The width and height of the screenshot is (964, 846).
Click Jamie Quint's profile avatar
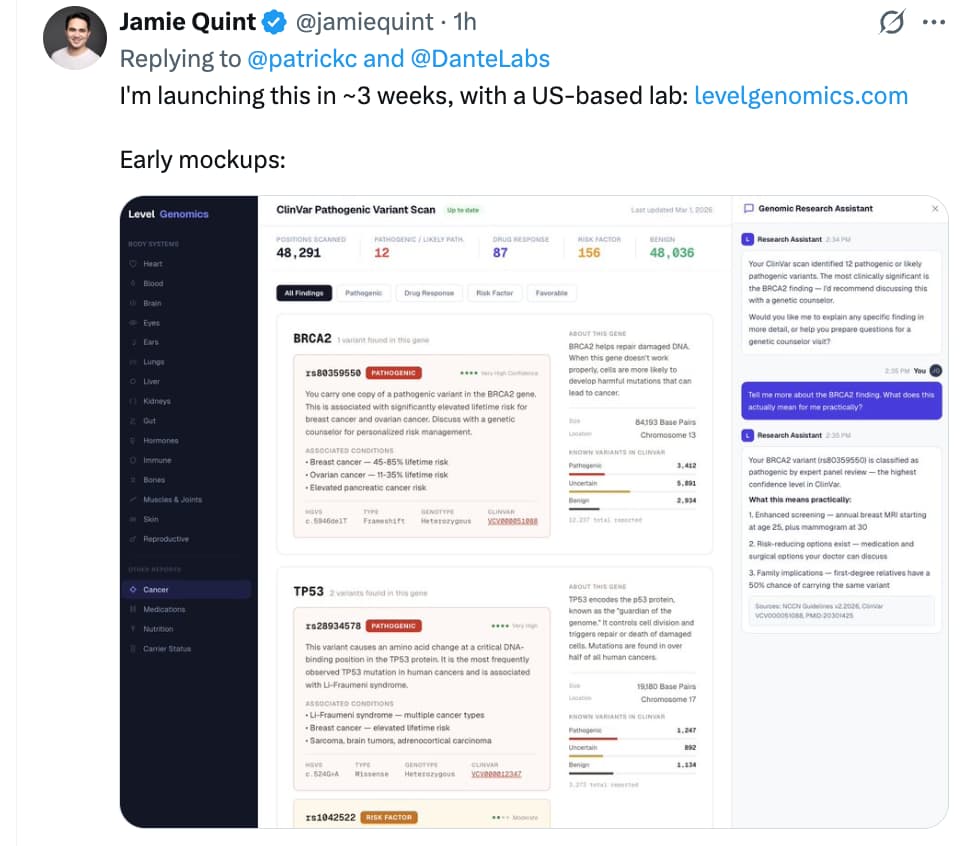(x=73, y=38)
